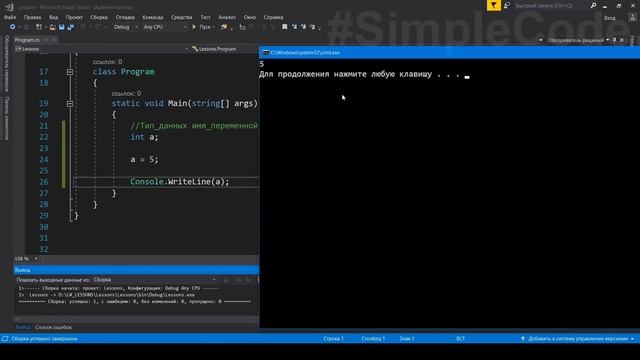Click the save file icon
The image size is (640, 360).
(61, 27)
